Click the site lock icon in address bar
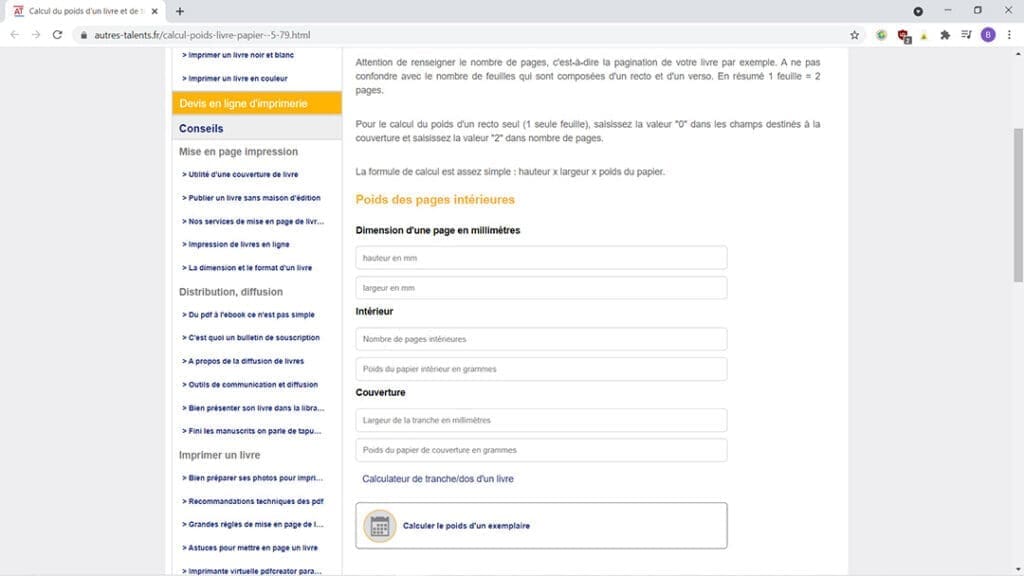Viewport: 1024px width, 576px height. [x=84, y=35]
